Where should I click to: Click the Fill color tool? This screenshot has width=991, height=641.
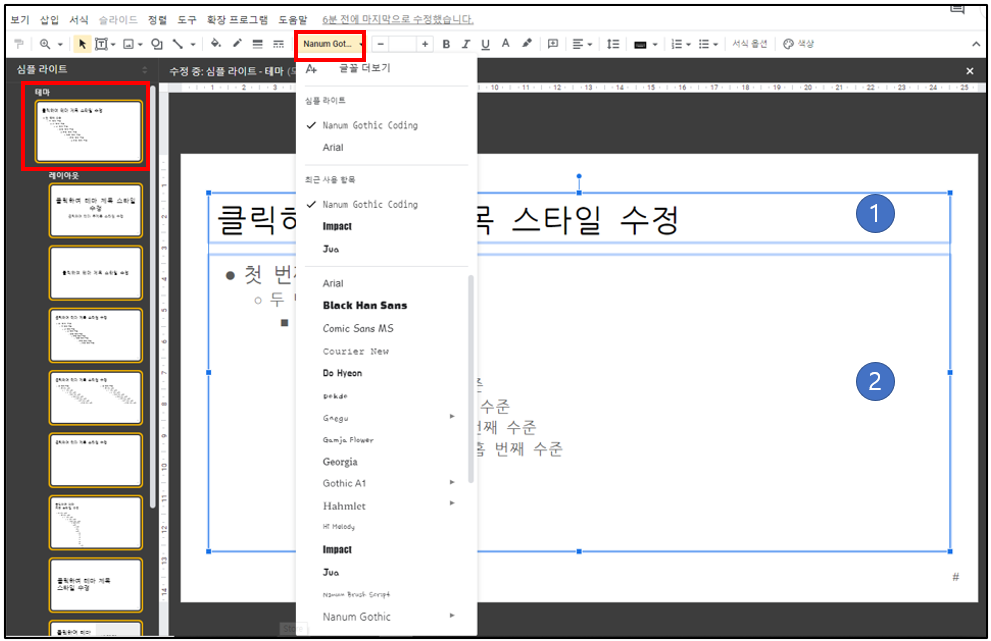point(215,43)
